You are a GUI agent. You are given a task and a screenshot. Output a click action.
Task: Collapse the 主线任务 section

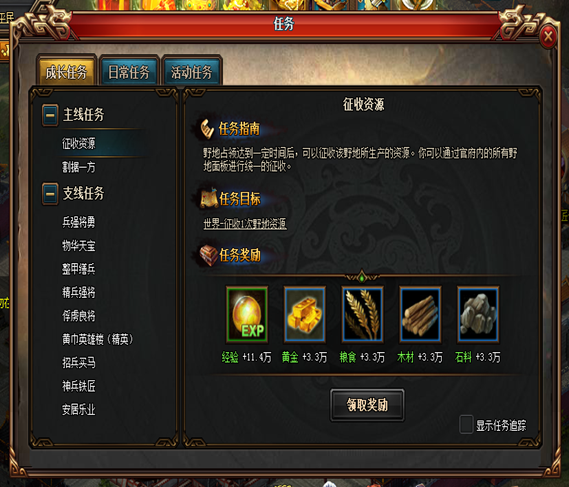(50, 115)
